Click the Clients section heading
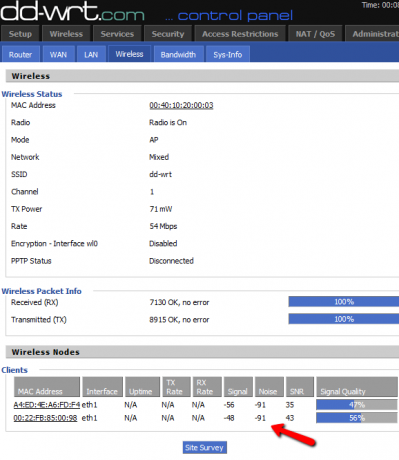Viewport: 399px width, 460px height. click(x=14, y=370)
